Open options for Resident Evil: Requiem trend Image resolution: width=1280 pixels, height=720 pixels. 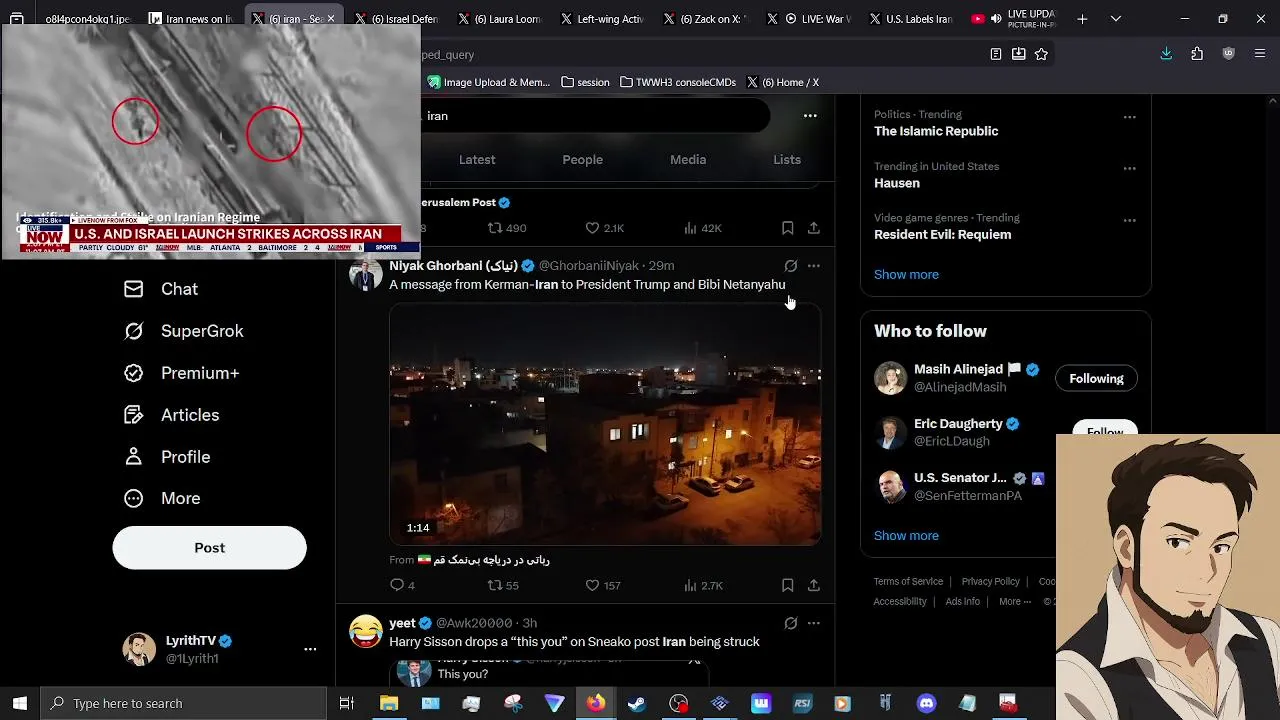click(x=1129, y=221)
